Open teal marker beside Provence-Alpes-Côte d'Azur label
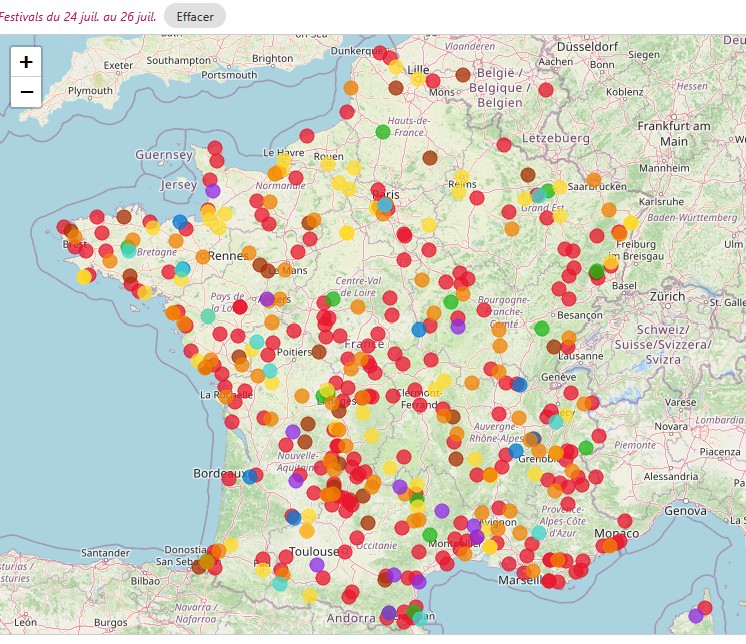746x644 pixels. pyautogui.click(x=539, y=532)
